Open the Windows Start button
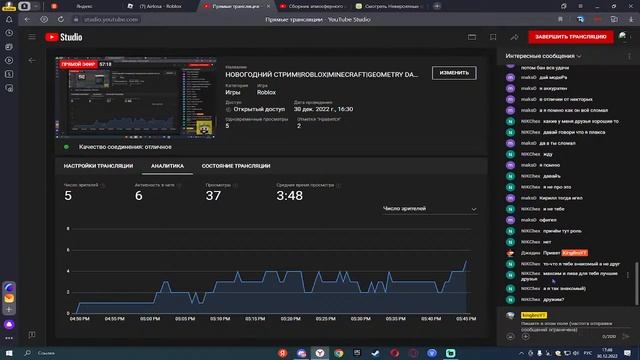This screenshot has height=360, width=640. click(x=9, y=353)
